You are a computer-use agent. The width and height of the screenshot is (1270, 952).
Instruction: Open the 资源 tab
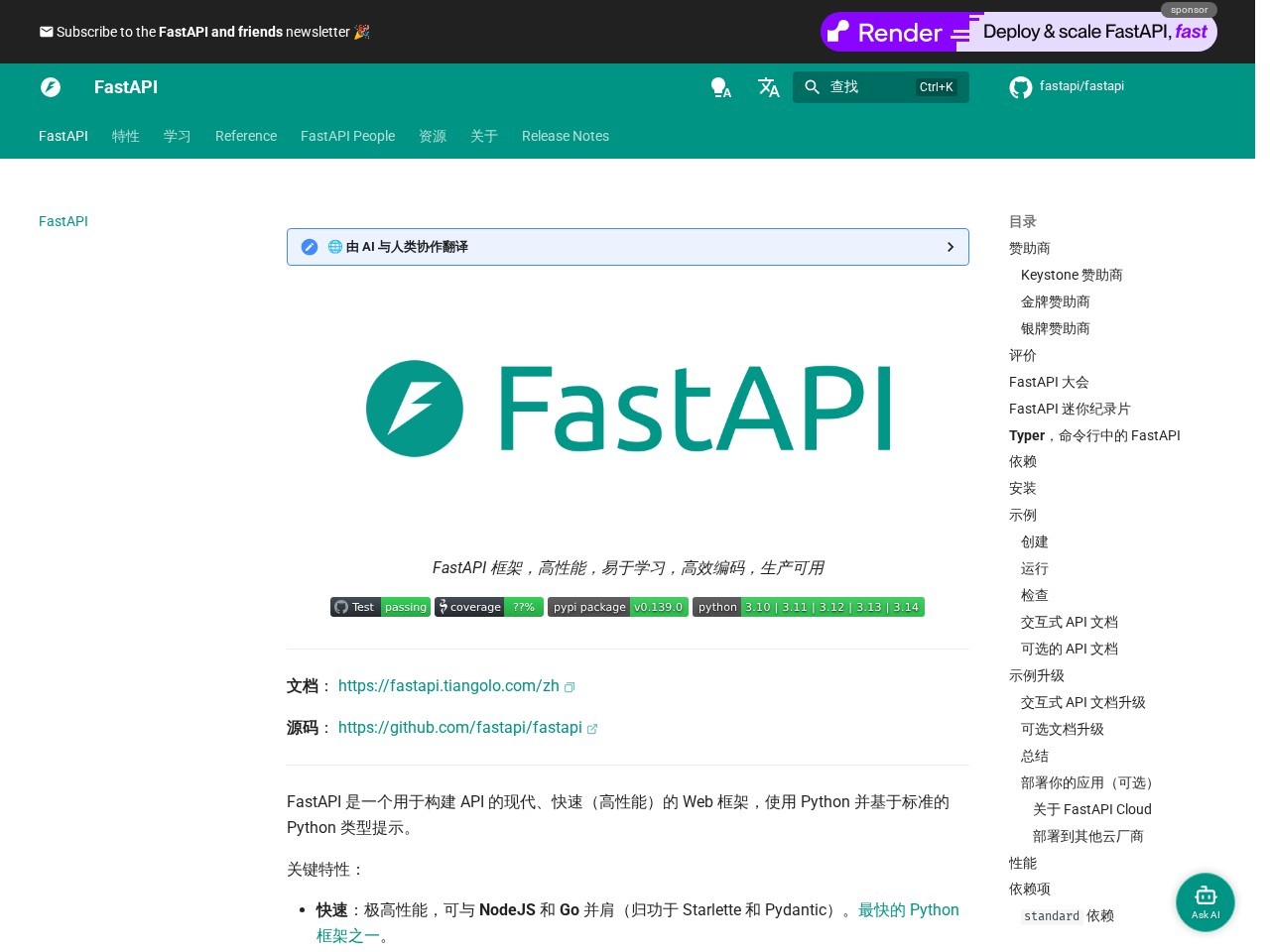coord(433,136)
